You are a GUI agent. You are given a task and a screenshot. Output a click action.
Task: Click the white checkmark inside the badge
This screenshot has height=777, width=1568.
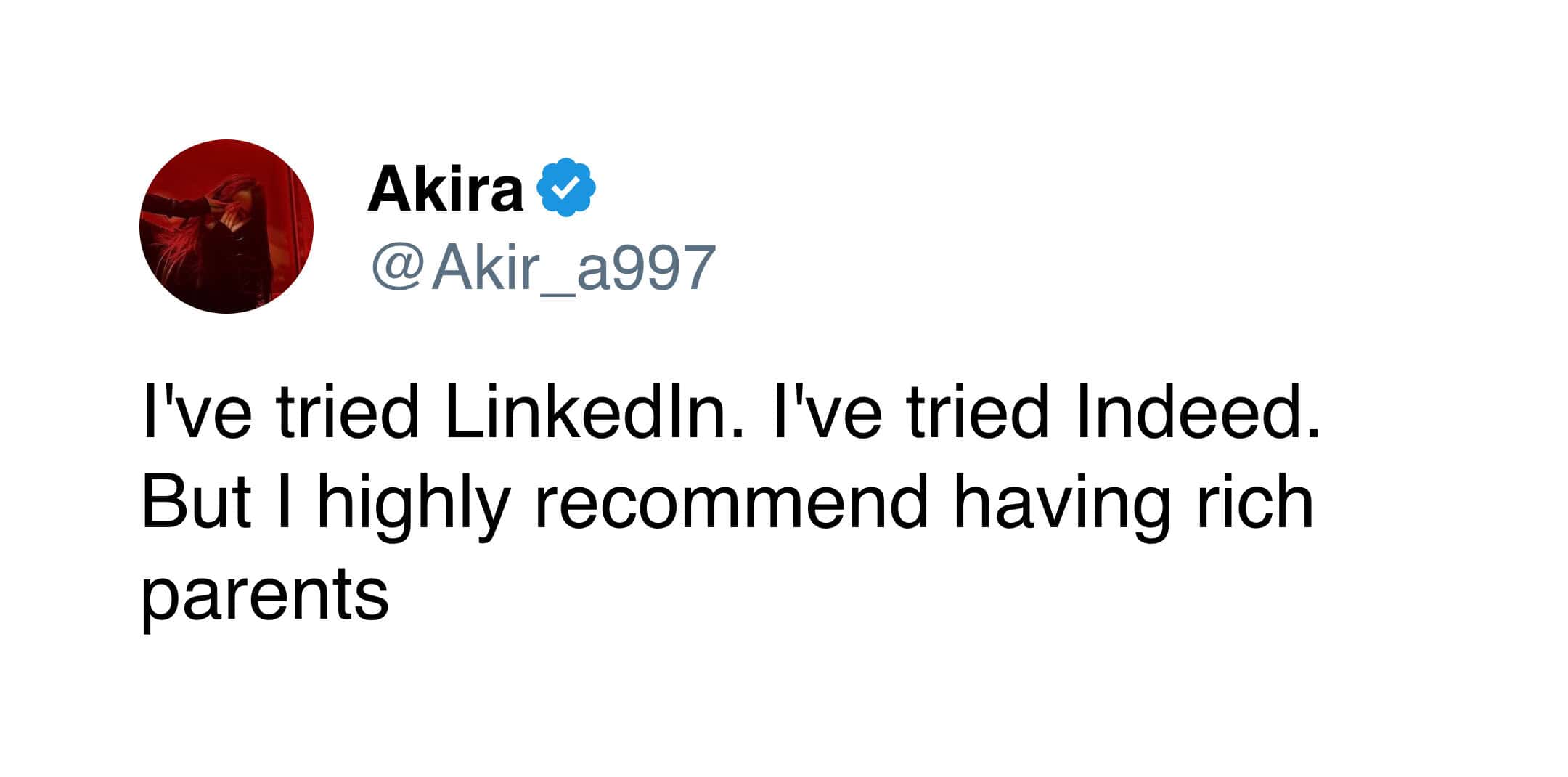(566, 189)
